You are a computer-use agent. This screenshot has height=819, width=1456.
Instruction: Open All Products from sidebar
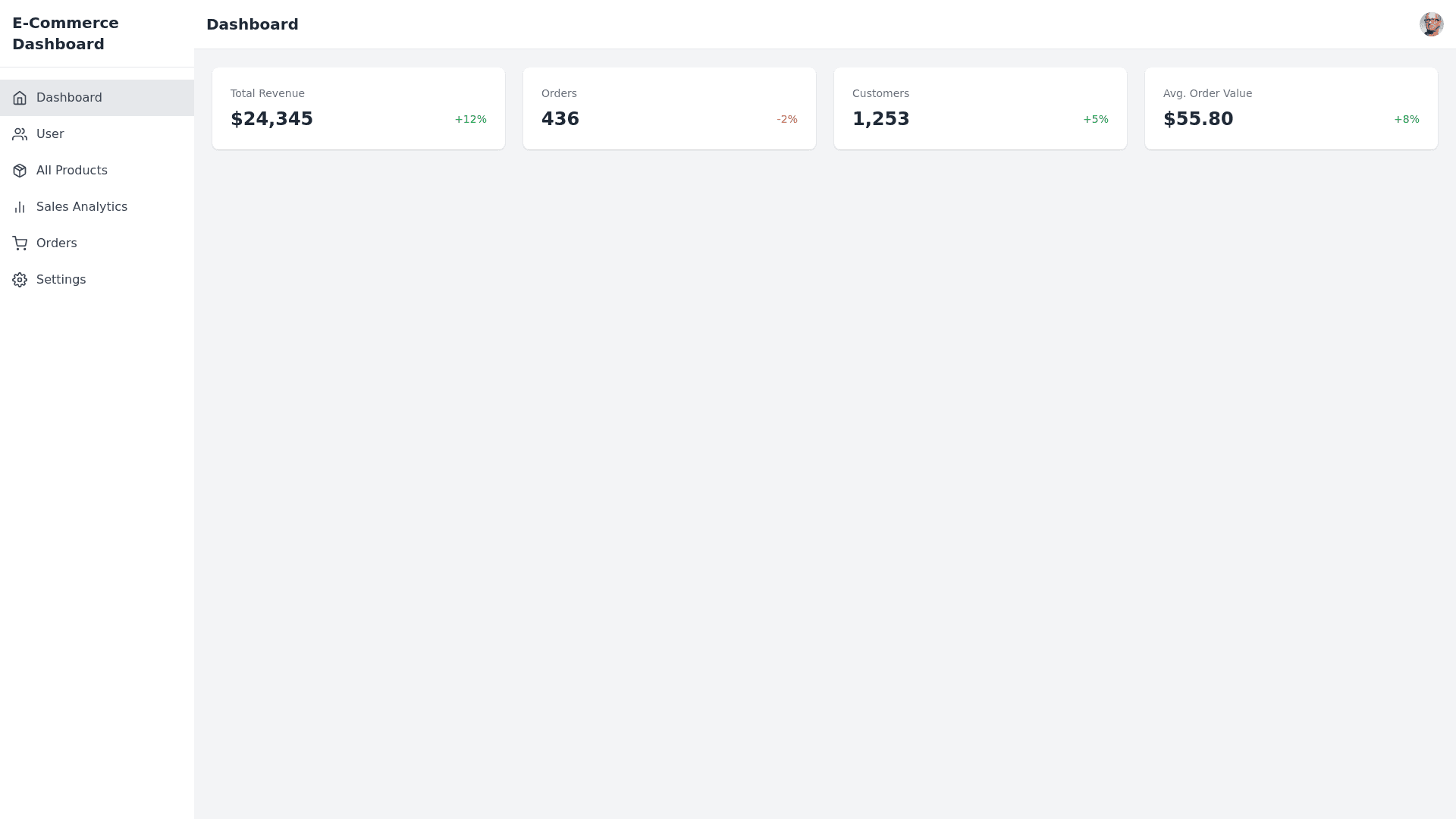tap(72, 171)
